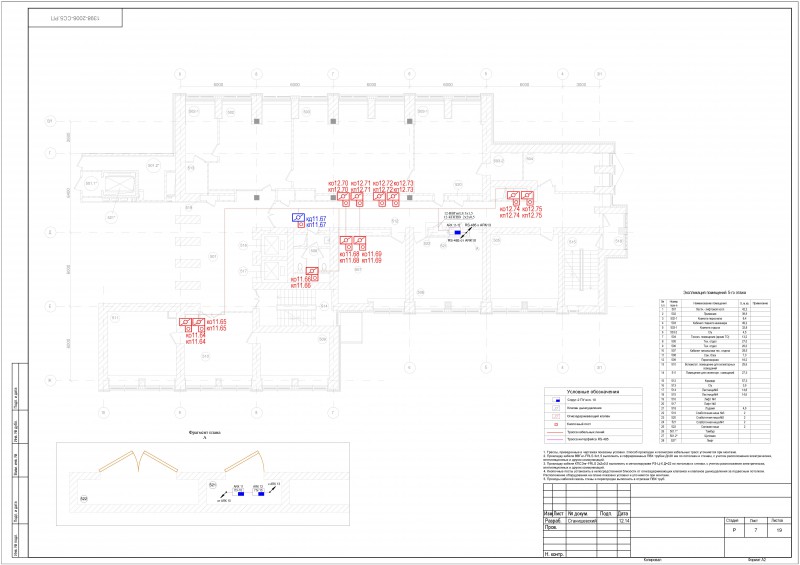Click the red label кп11.69

tap(371, 260)
